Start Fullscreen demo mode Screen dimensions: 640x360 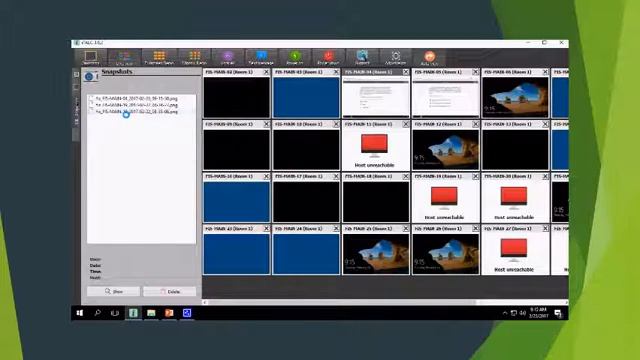[159, 58]
